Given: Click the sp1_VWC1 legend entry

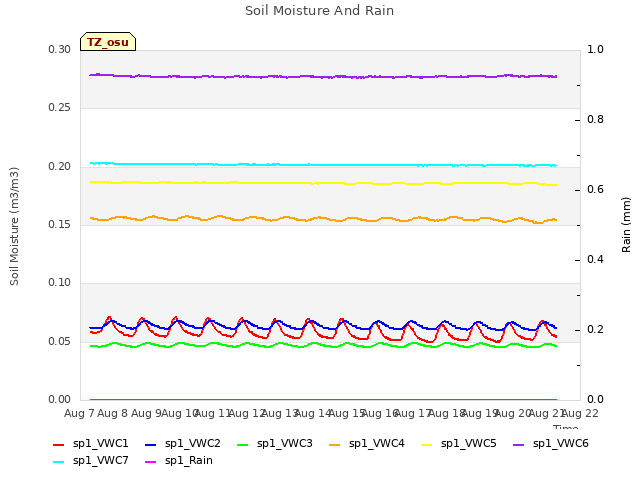Looking at the screenshot, I should pos(91,444).
